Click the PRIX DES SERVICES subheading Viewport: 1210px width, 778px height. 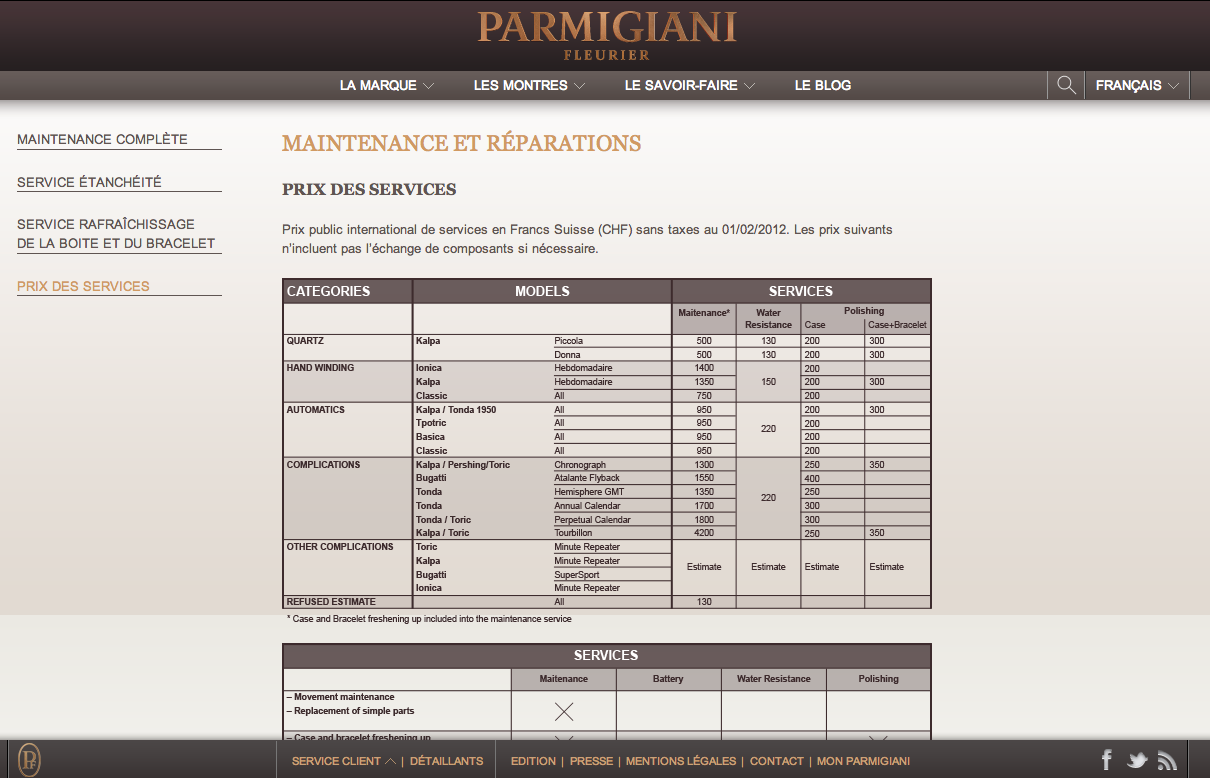[369, 189]
